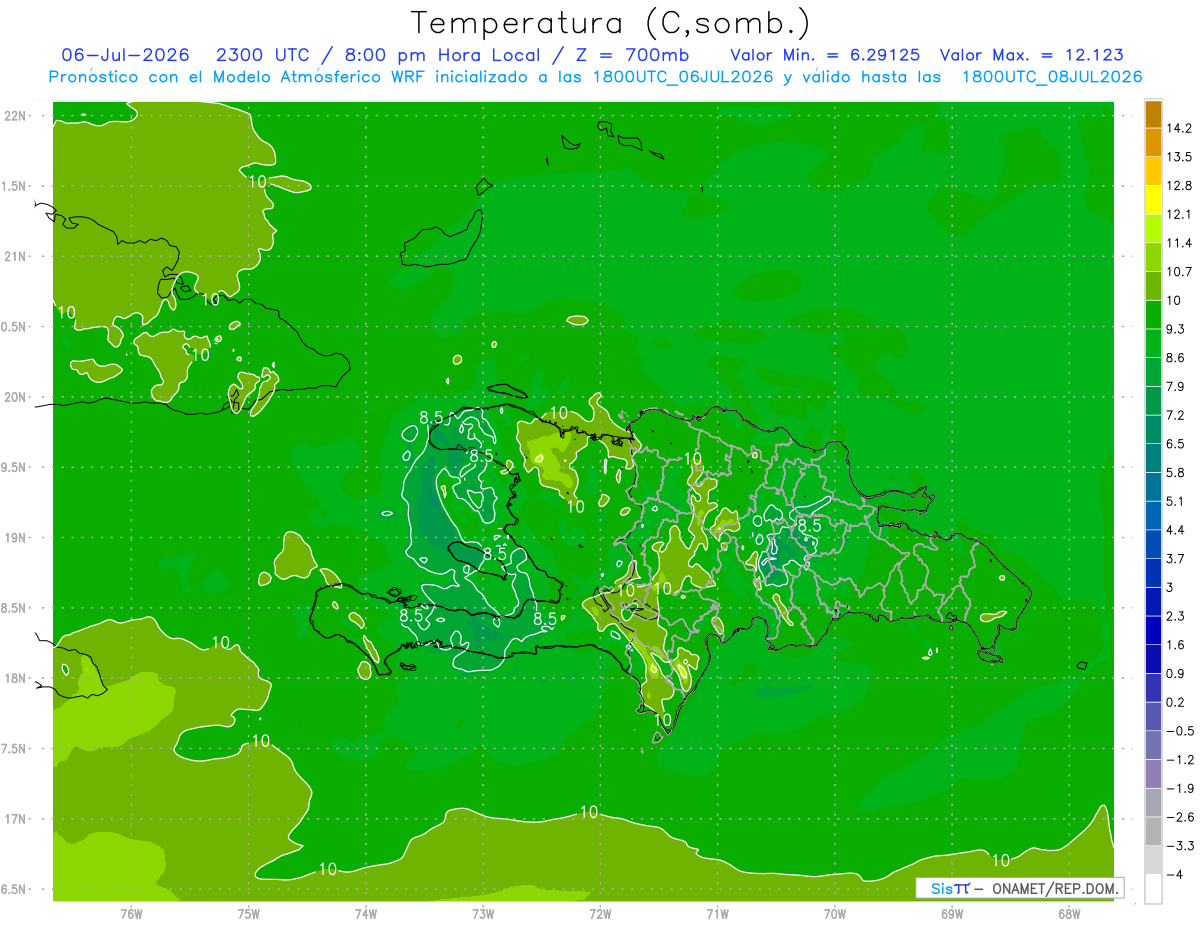1200x927 pixels.
Task: Pick the yellow swatch between 12.8 and 12.1
Action: point(1153,200)
